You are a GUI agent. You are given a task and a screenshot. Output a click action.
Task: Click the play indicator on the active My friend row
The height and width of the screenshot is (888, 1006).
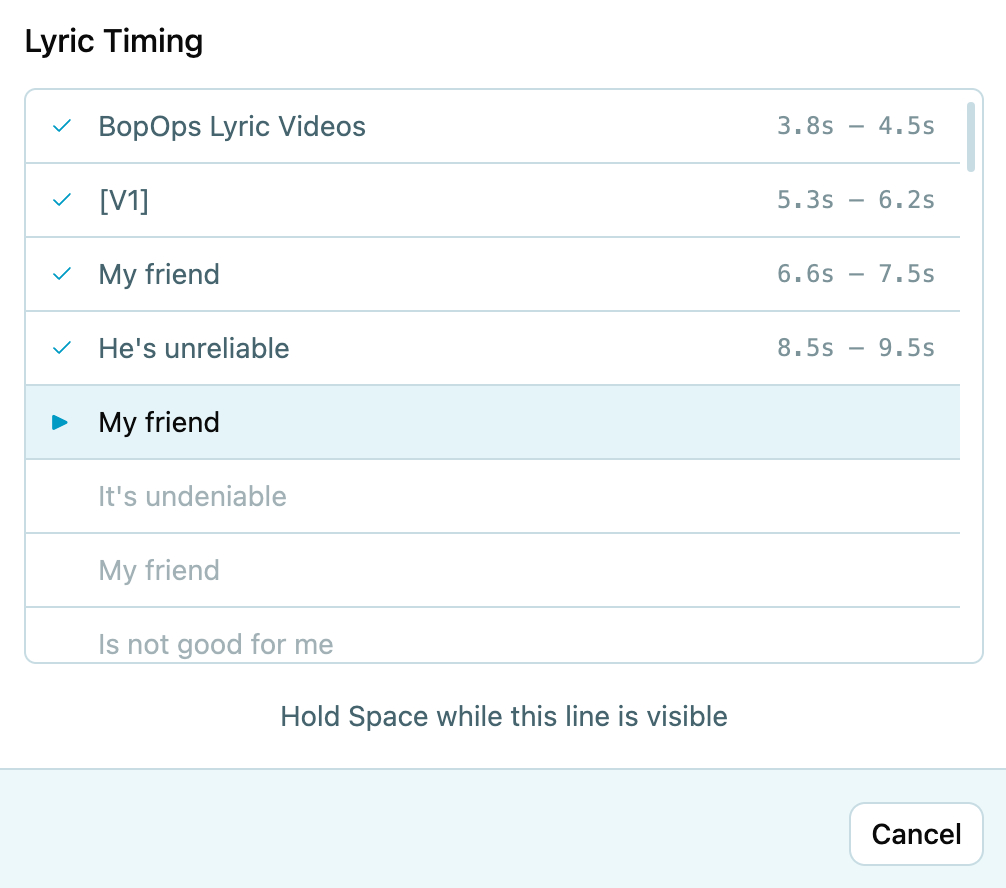[x=61, y=422]
